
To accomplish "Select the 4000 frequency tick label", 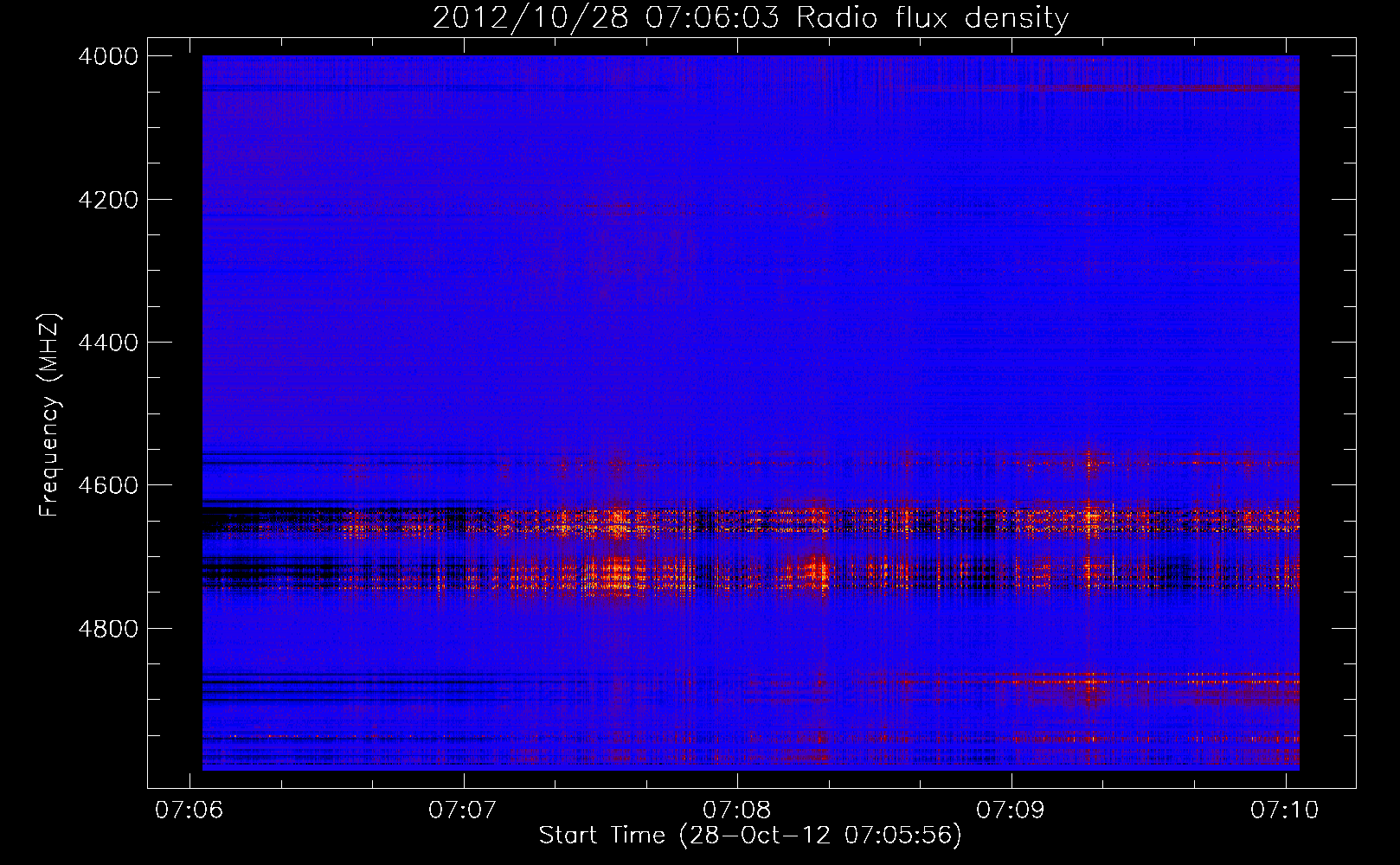I will point(108,56).
